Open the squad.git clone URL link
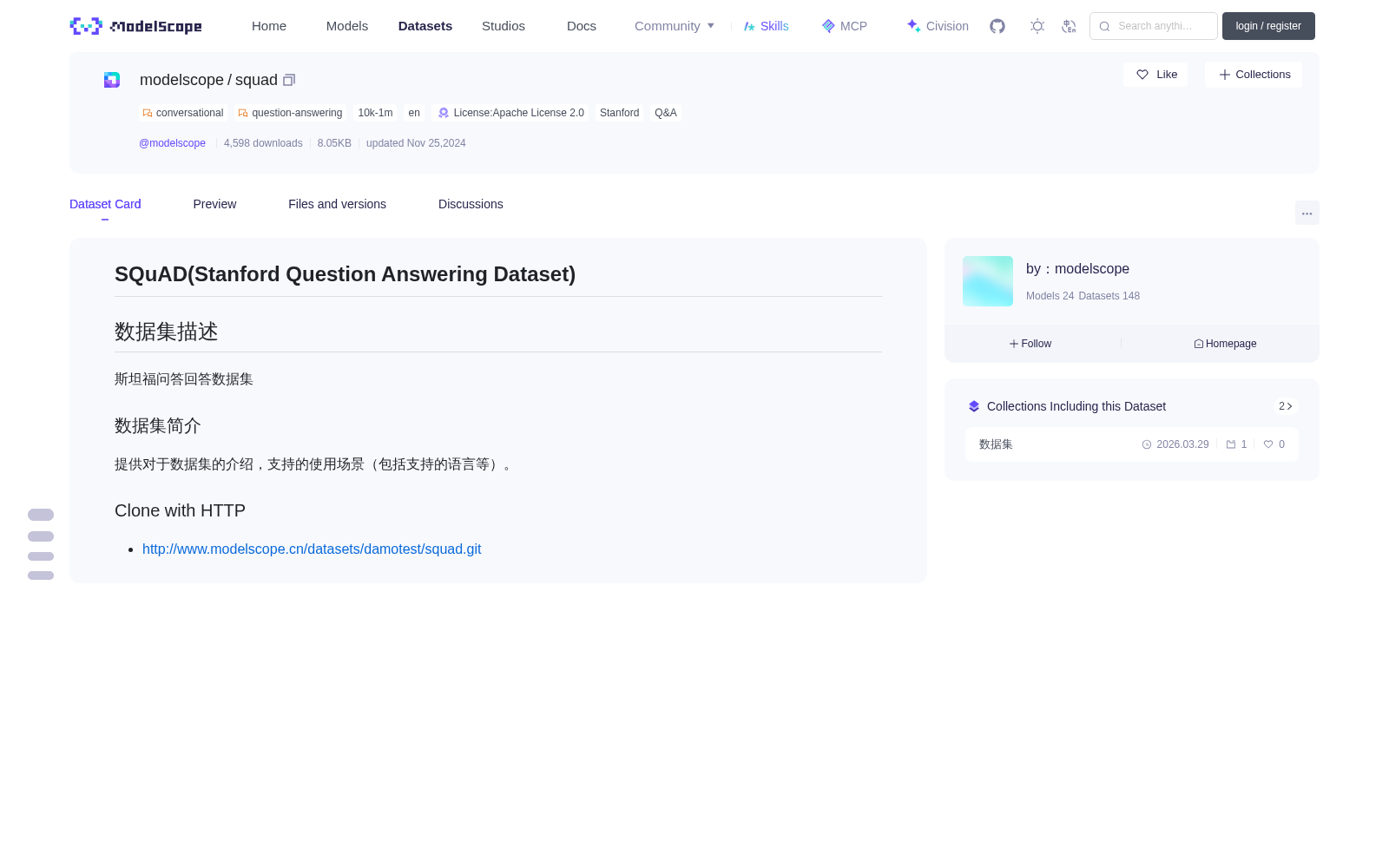Viewport: 1389px width, 868px height. (x=312, y=549)
